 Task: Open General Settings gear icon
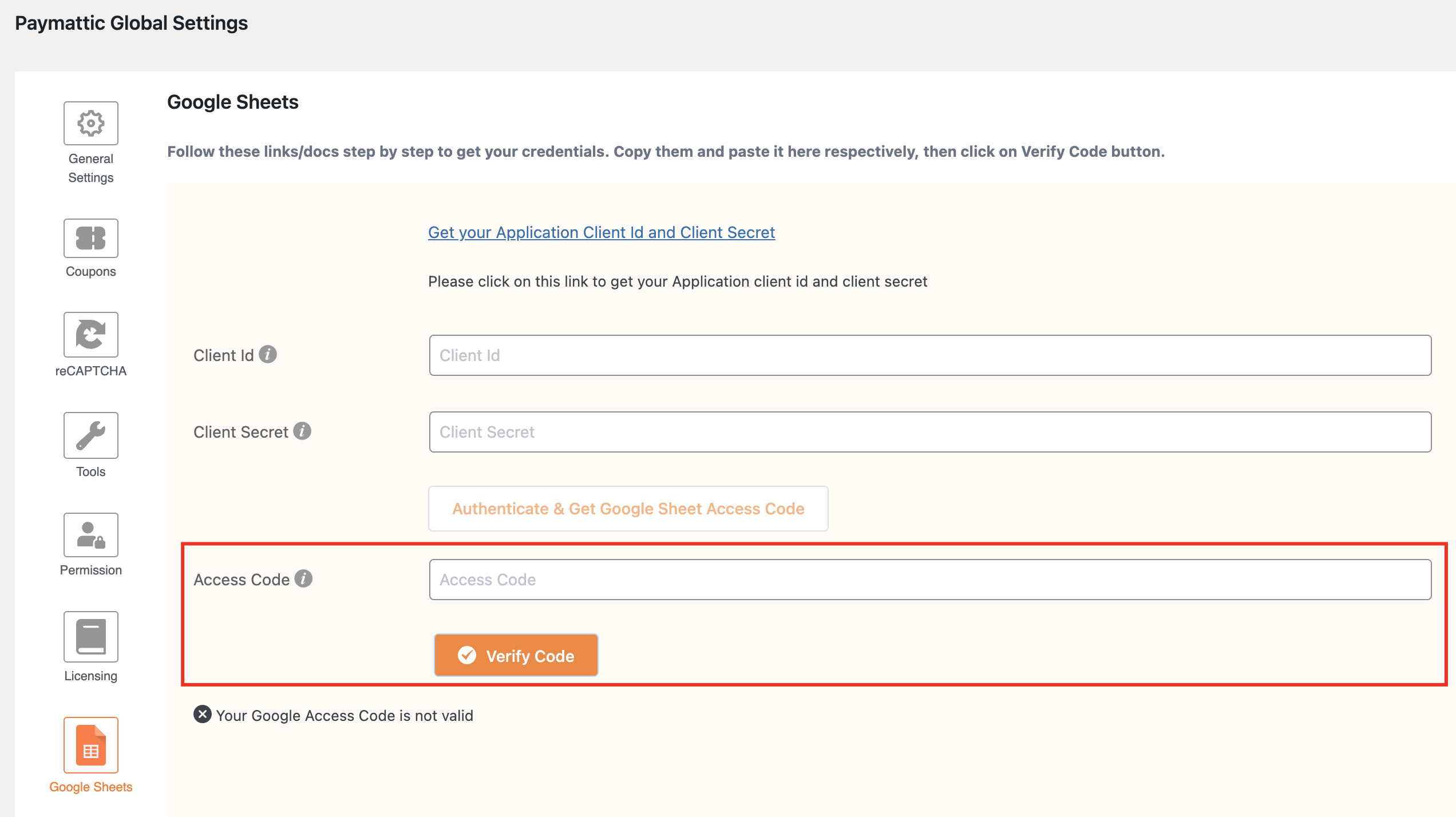[90, 123]
